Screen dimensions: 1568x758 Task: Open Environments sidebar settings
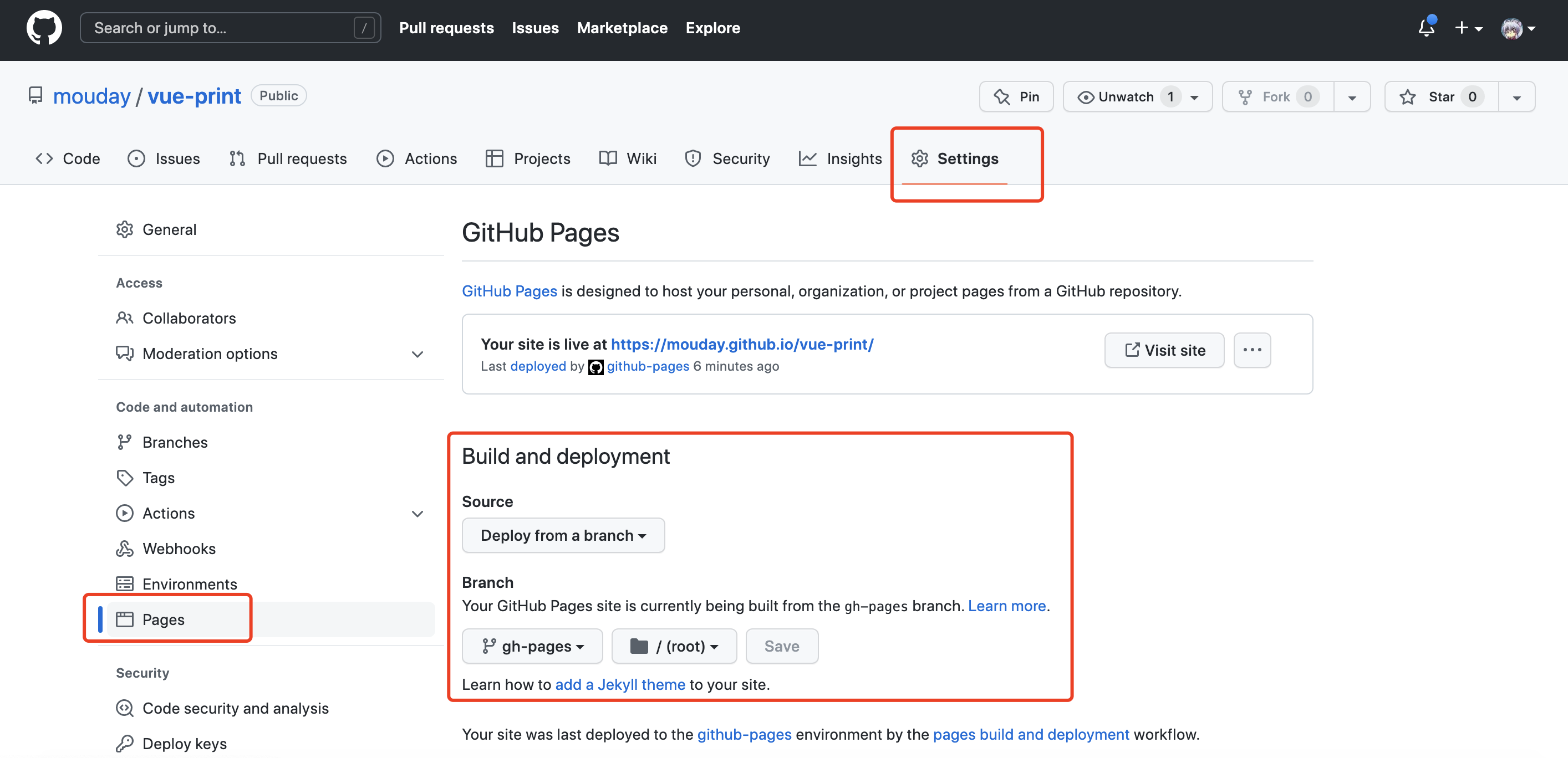click(189, 583)
